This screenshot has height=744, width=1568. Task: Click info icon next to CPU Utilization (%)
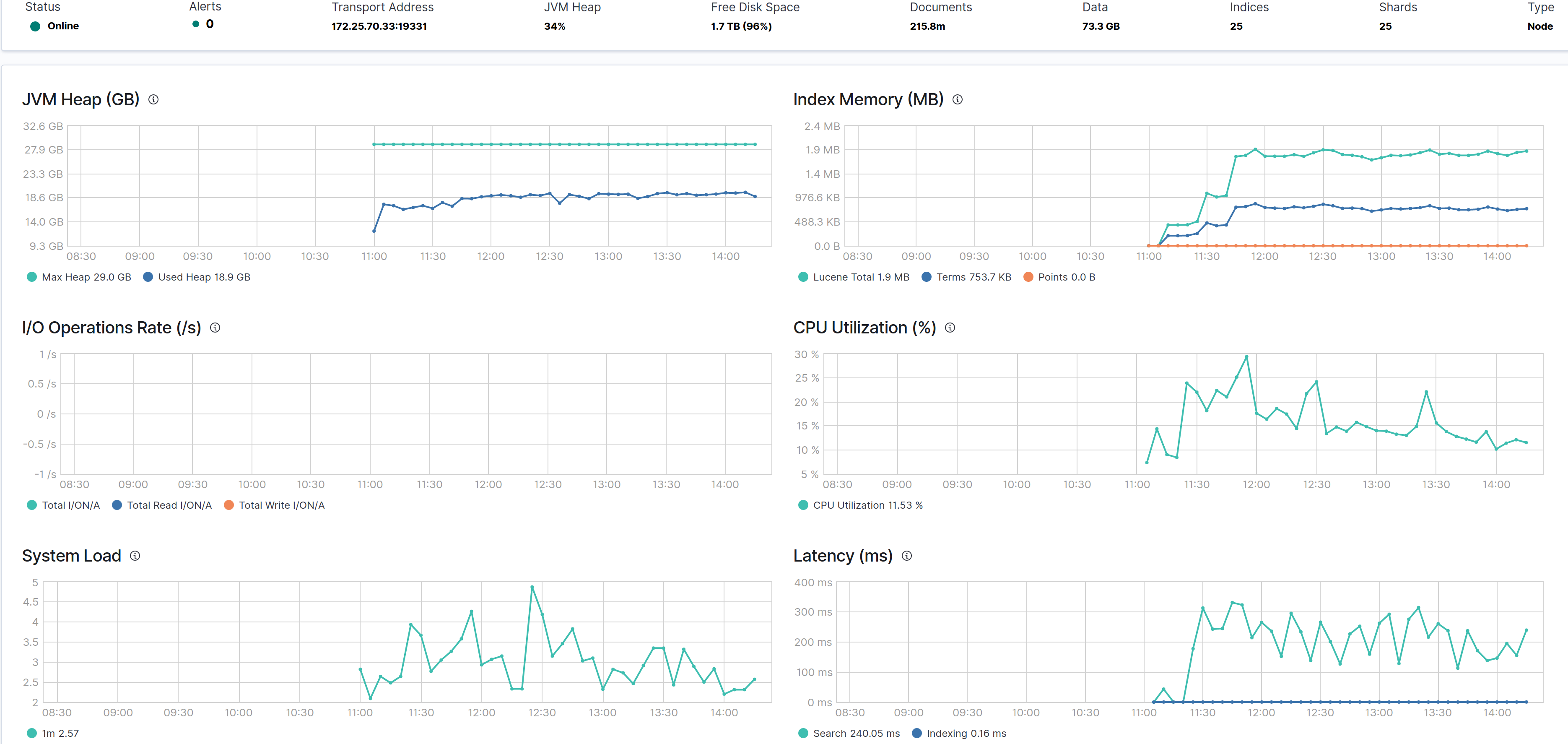pyautogui.click(x=950, y=328)
